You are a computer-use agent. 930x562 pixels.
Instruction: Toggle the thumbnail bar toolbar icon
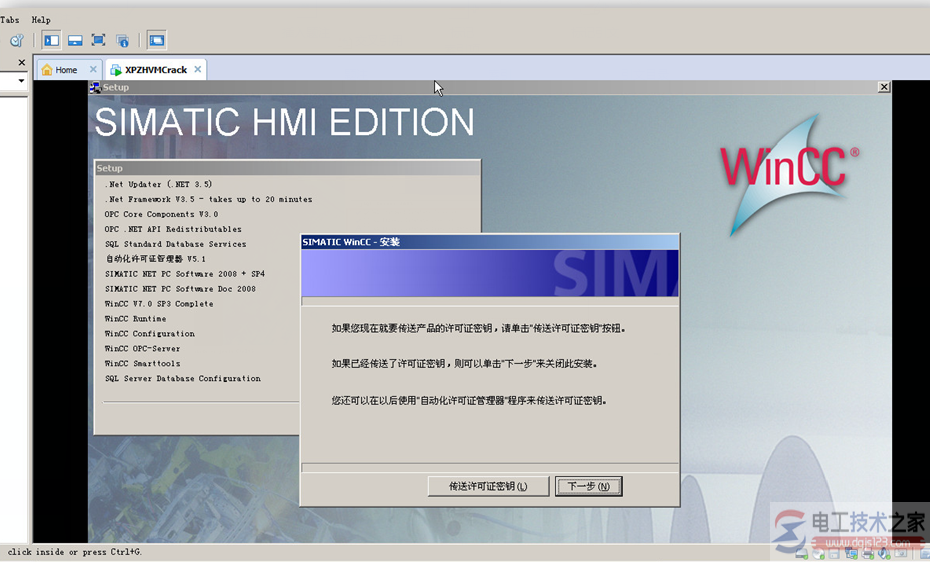pyautogui.click(x=75, y=40)
